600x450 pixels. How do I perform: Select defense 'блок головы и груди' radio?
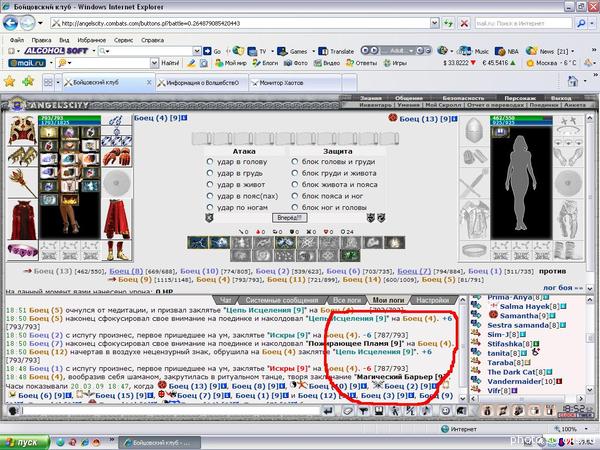pos(295,161)
